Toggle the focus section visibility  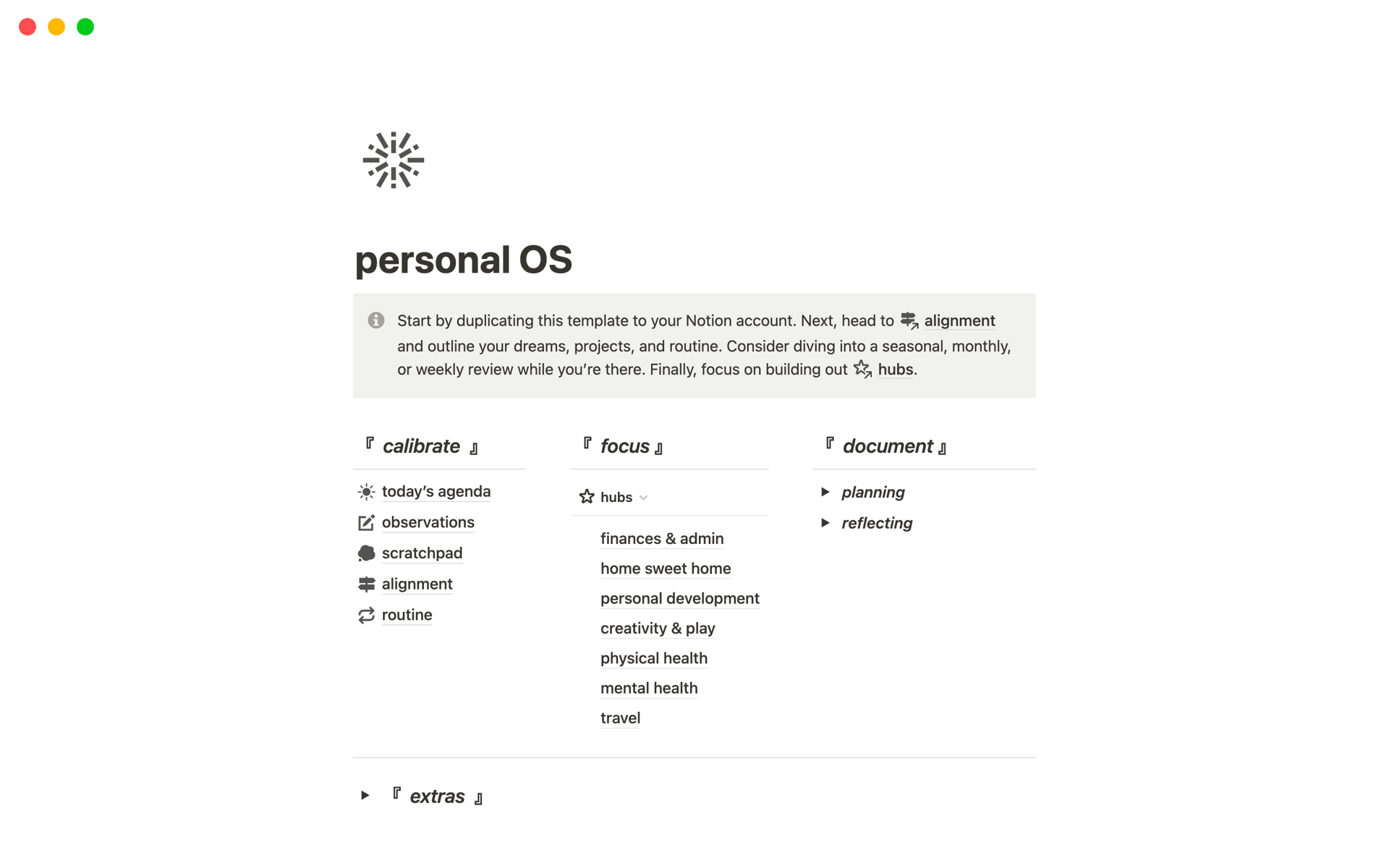[645, 496]
